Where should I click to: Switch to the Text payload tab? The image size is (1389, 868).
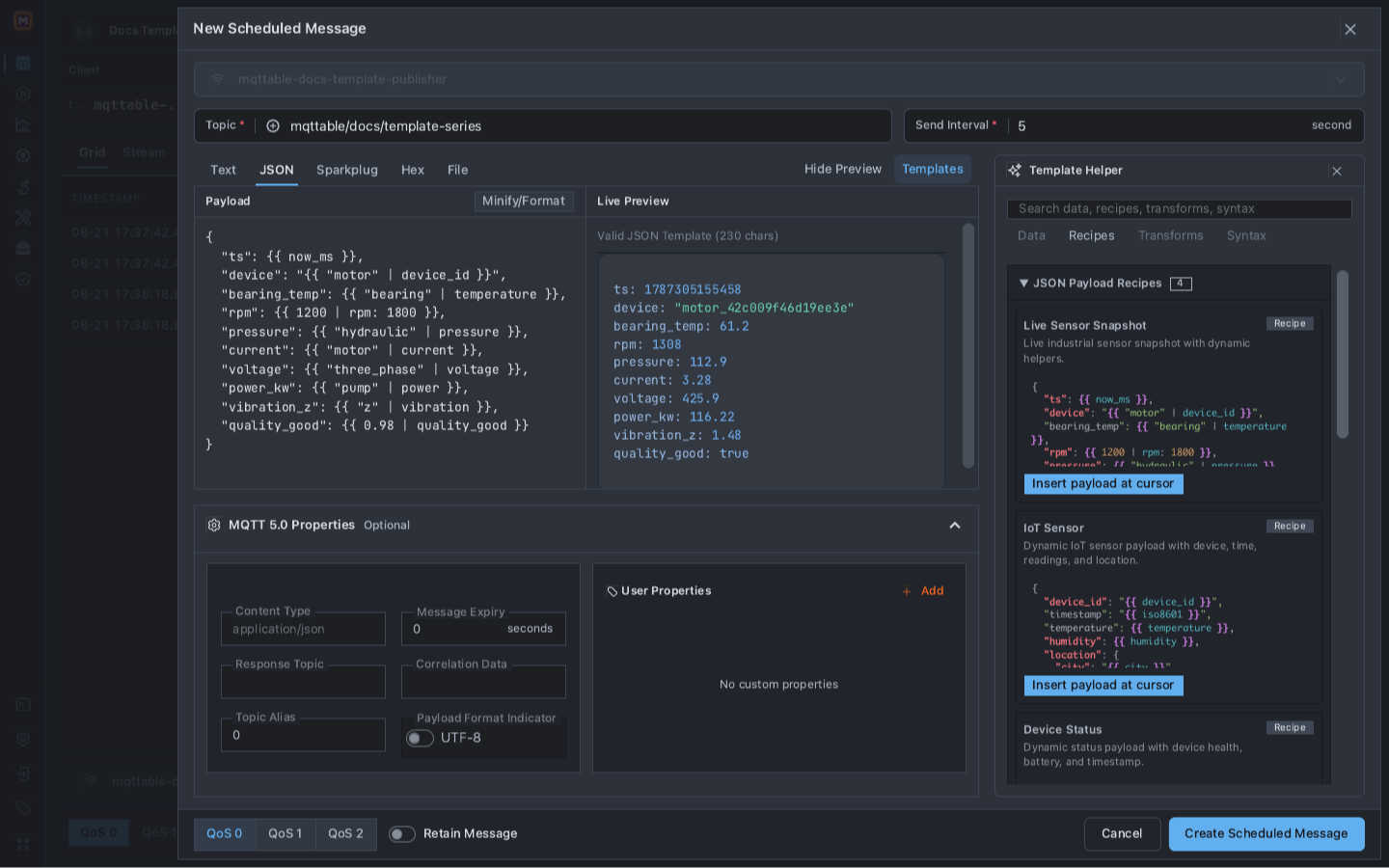point(223,171)
